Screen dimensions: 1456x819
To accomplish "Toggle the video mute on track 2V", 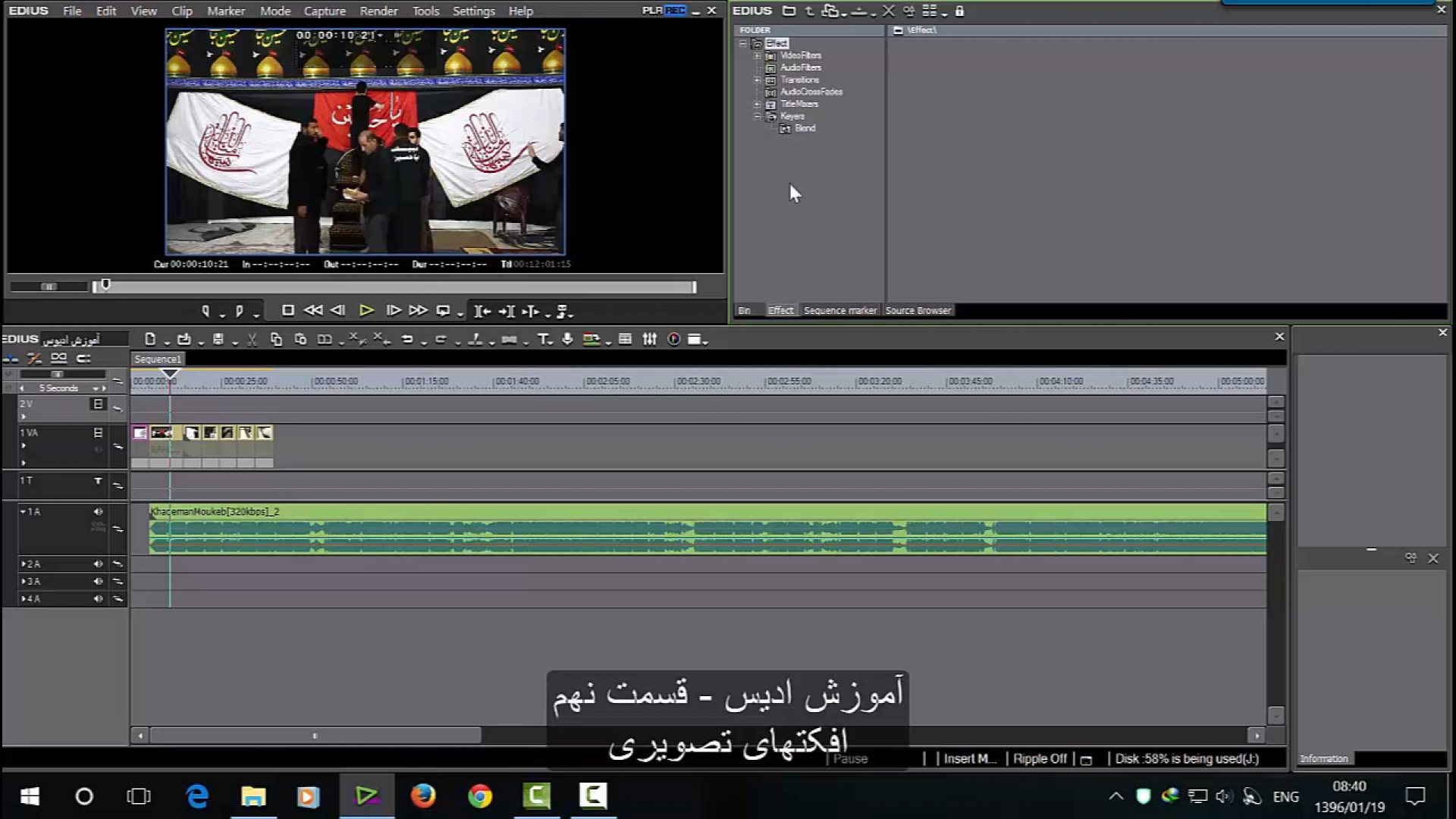I will 98,404.
